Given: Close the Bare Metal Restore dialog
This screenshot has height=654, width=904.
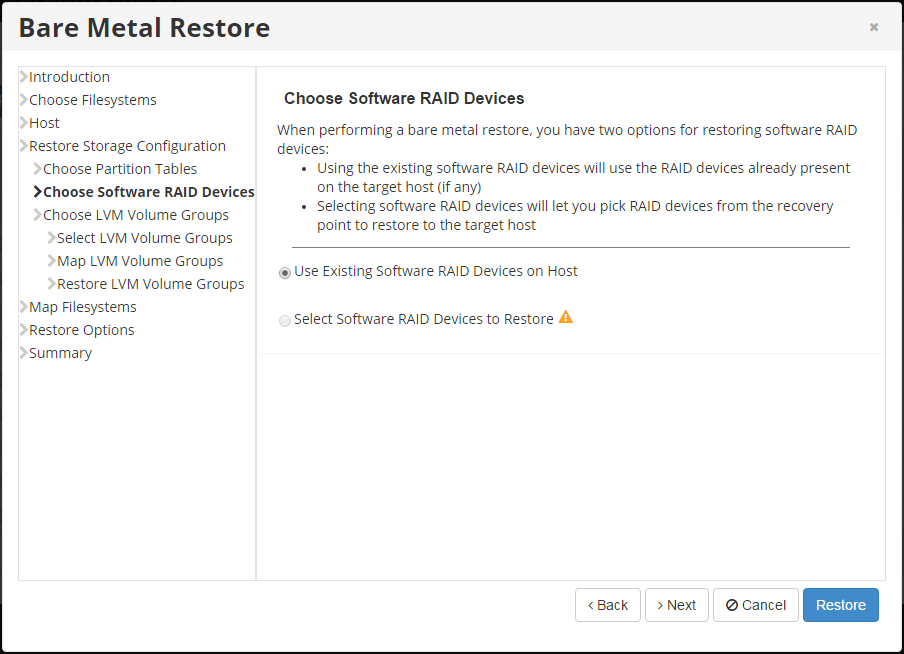Looking at the screenshot, I should (873, 27).
